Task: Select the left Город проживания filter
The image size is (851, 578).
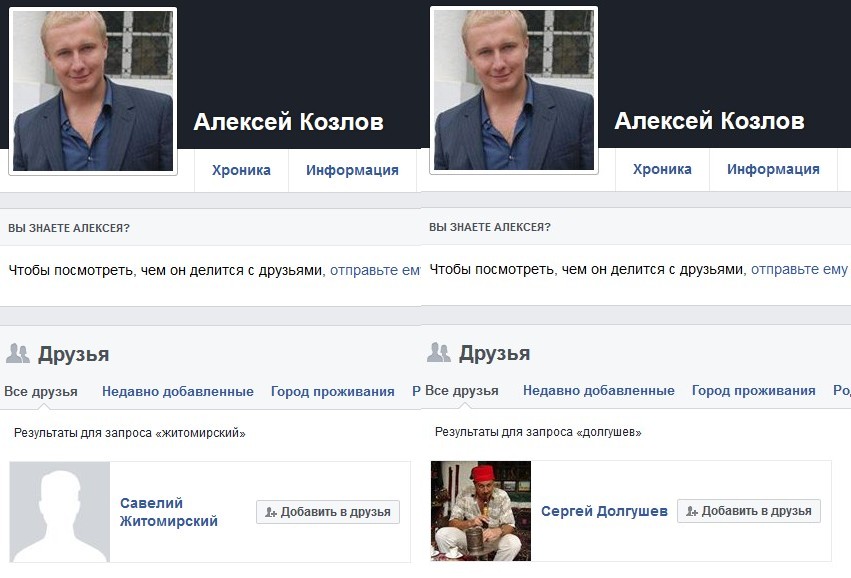Action: tap(333, 391)
